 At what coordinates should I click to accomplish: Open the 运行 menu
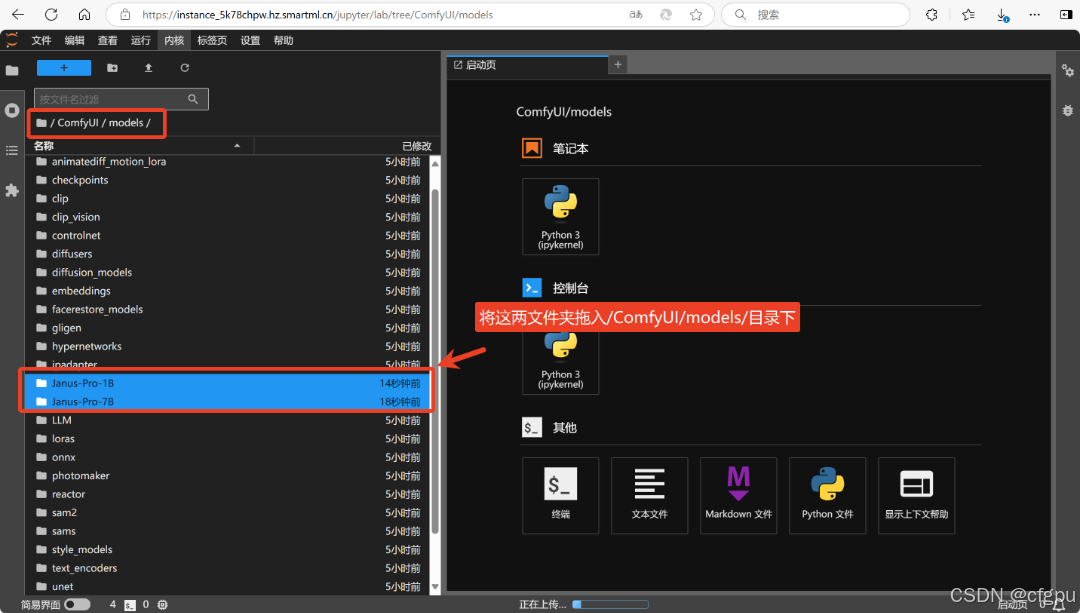141,41
